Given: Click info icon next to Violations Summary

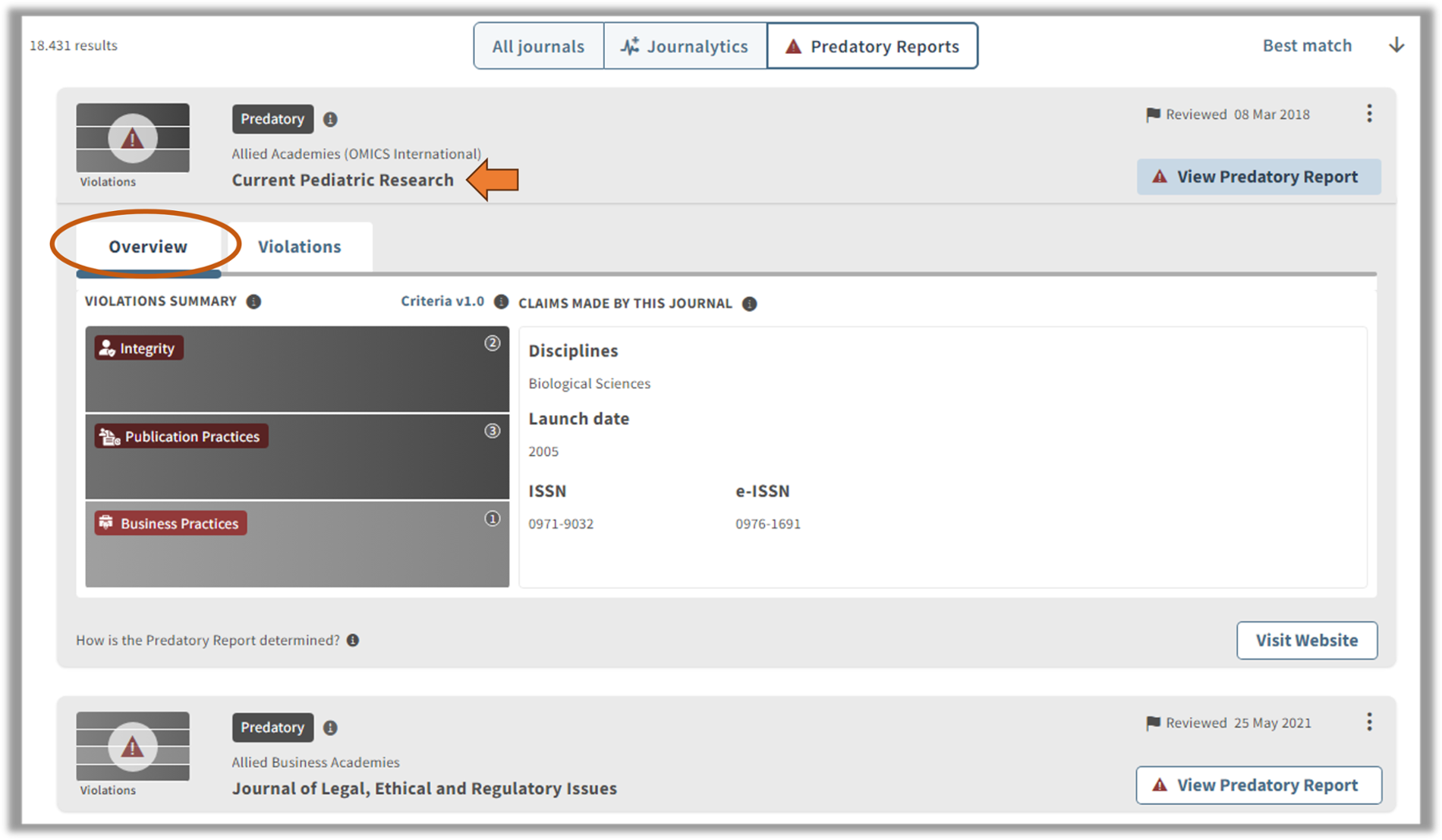Looking at the screenshot, I should (254, 302).
